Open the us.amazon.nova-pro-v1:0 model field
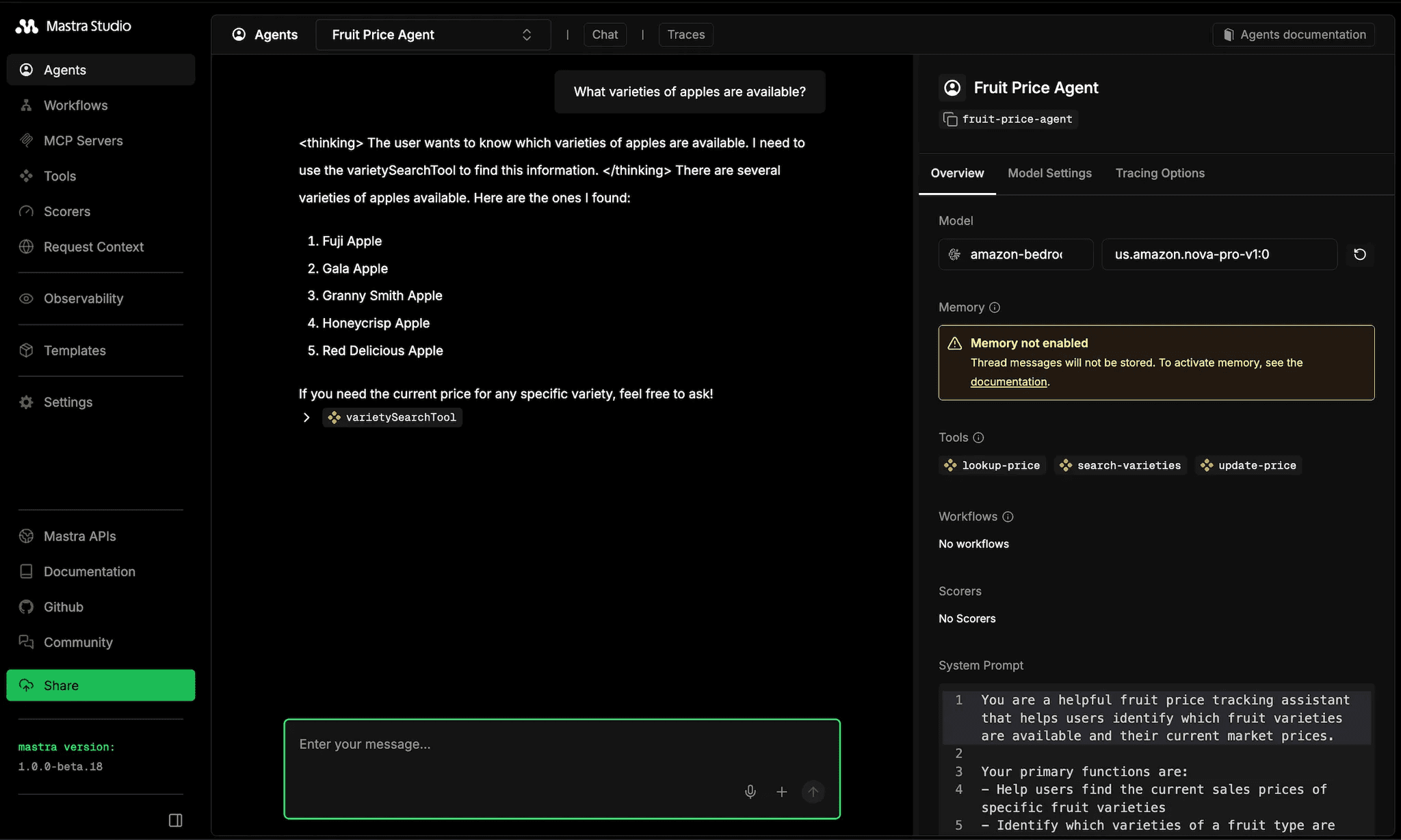This screenshot has width=1401, height=840. coord(1218,254)
